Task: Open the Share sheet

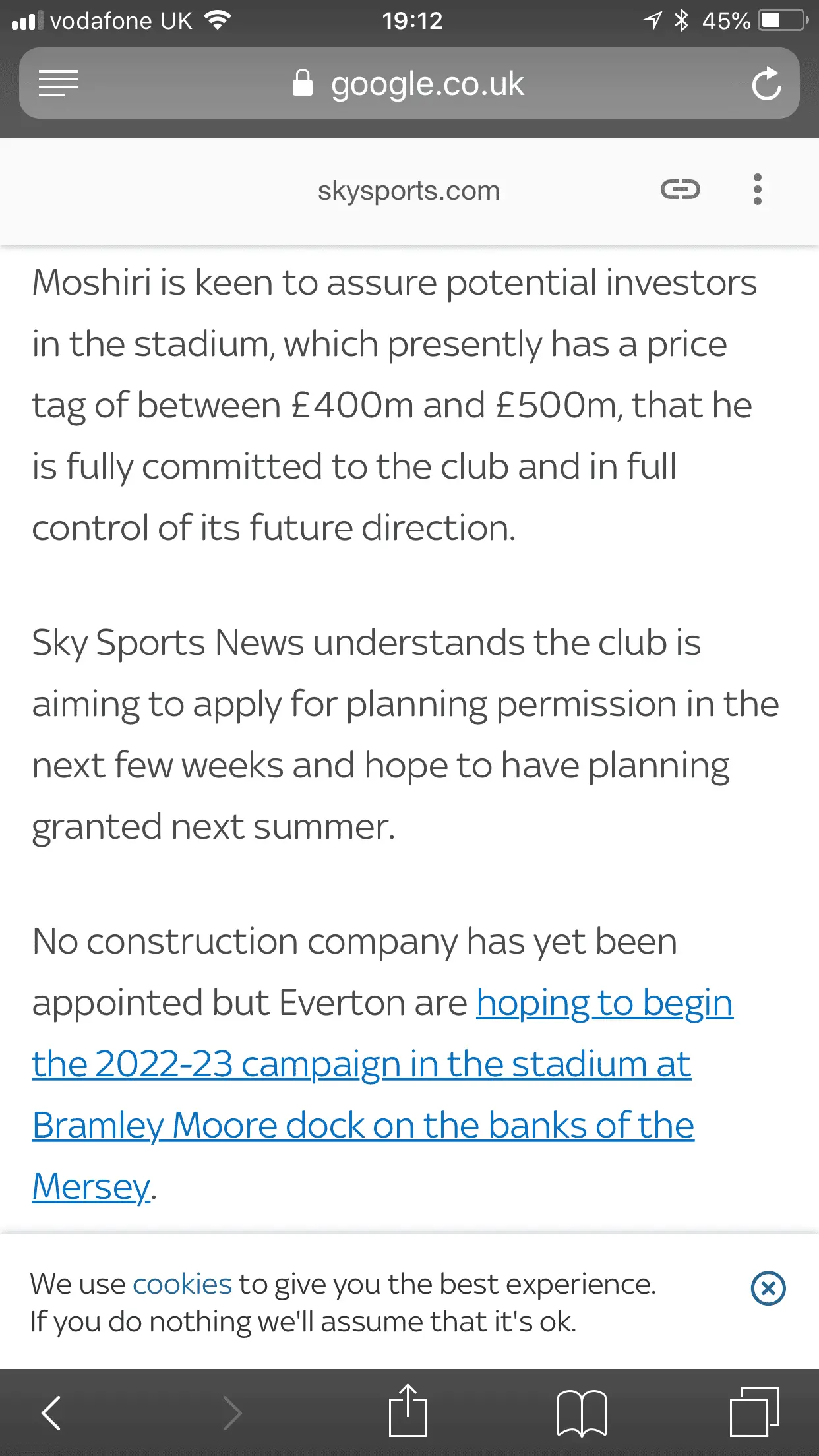Action: click(408, 1411)
